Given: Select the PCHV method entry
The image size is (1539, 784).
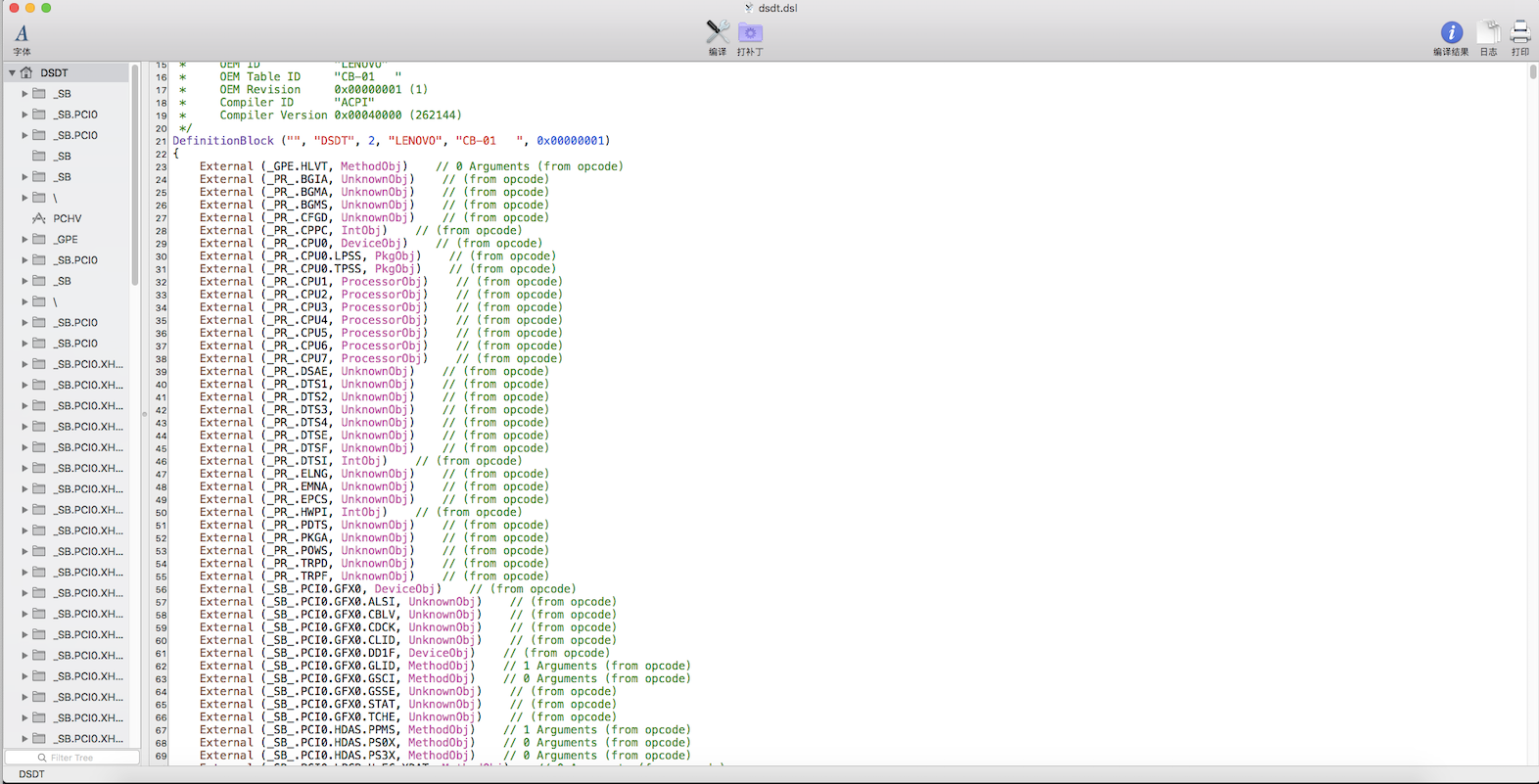Looking at the screenshot, I should click(x=67, y=218).
